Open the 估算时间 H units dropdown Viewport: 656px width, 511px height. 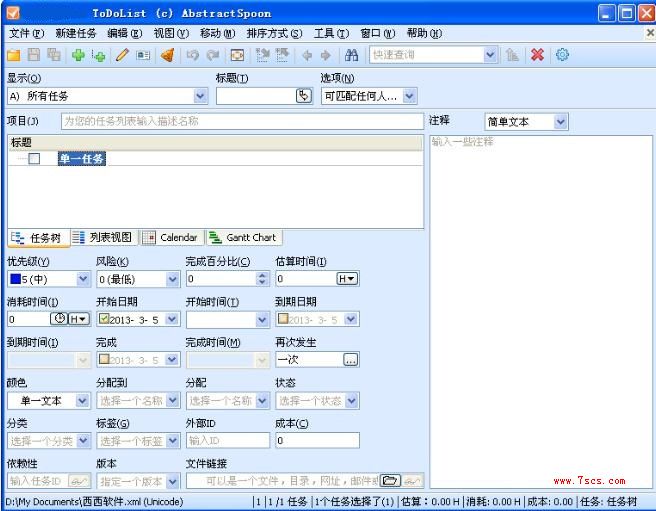(x=347, y=279)
